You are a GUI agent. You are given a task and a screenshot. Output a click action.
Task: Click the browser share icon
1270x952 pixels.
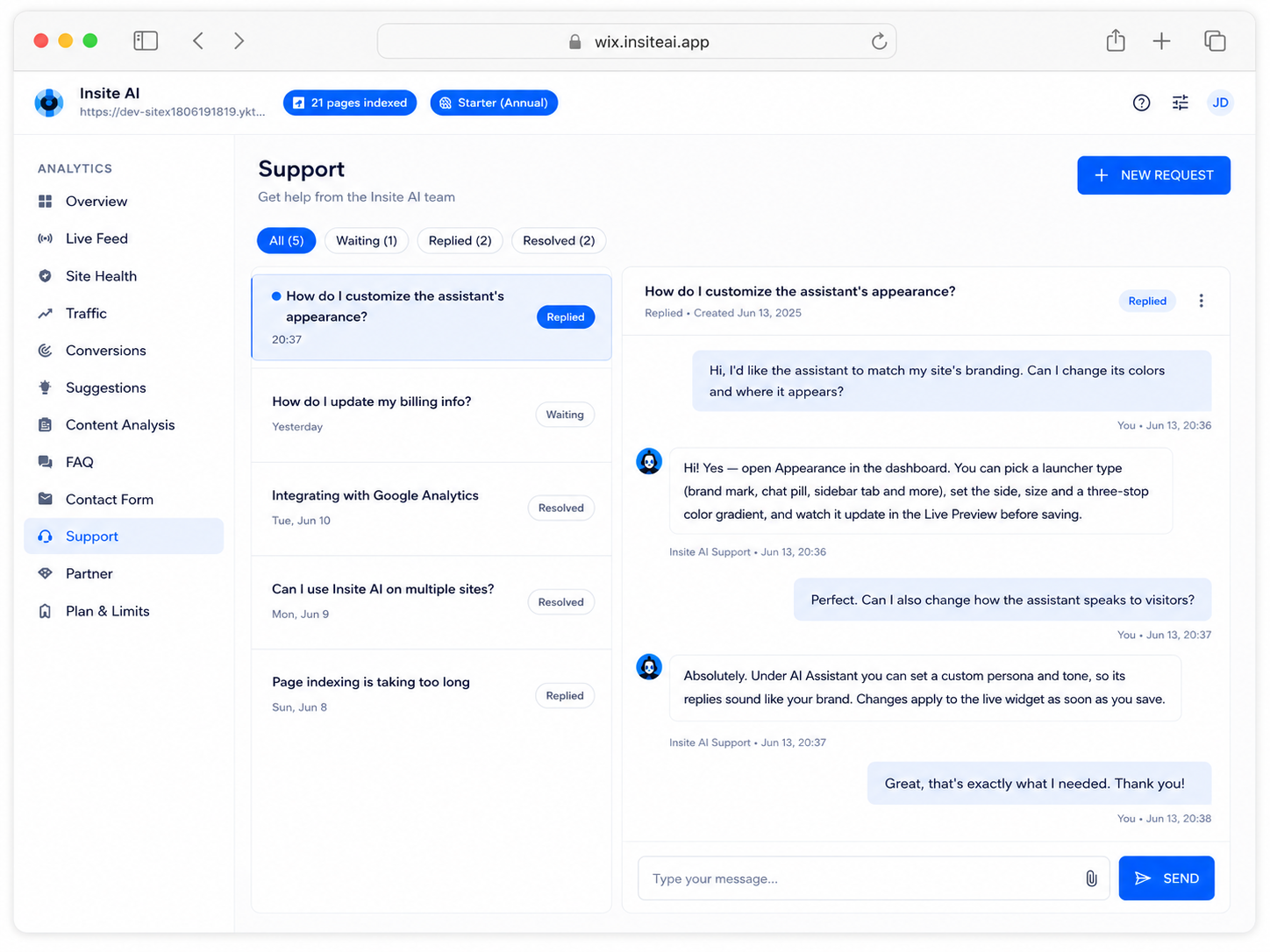[x=1116, y=40]
